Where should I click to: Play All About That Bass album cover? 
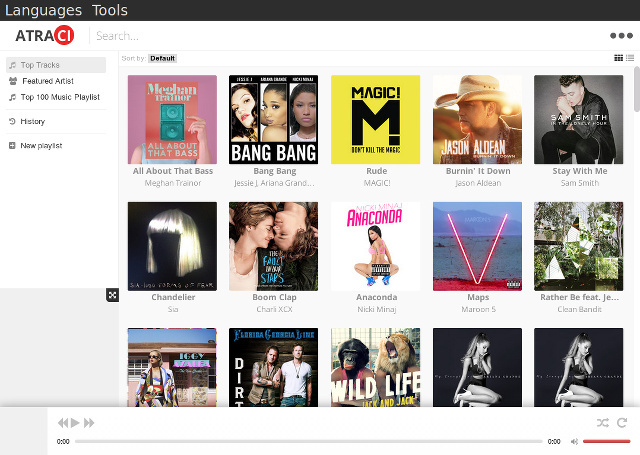172,120
